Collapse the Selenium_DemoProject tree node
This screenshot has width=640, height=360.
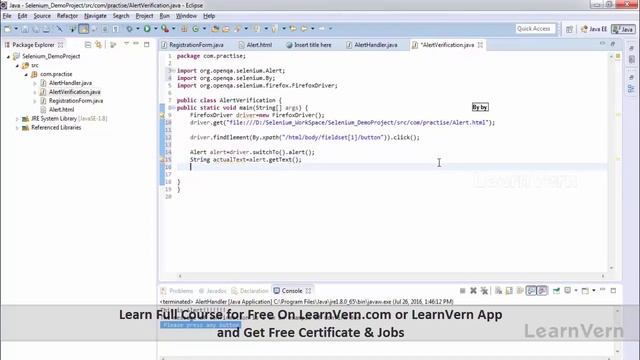click(8, 57)
